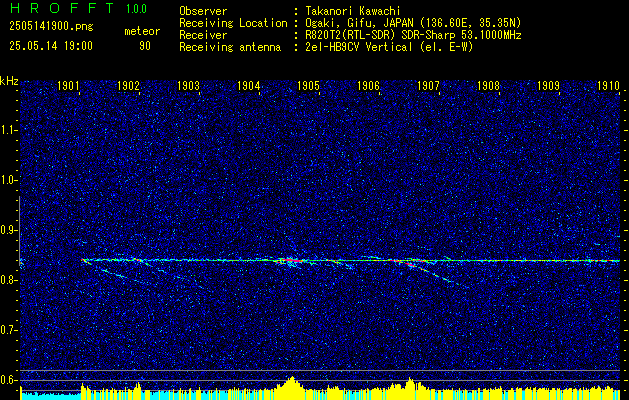Click the bright red echo near 1905
The height and width of the screenshot is (400, 629).
292,261
